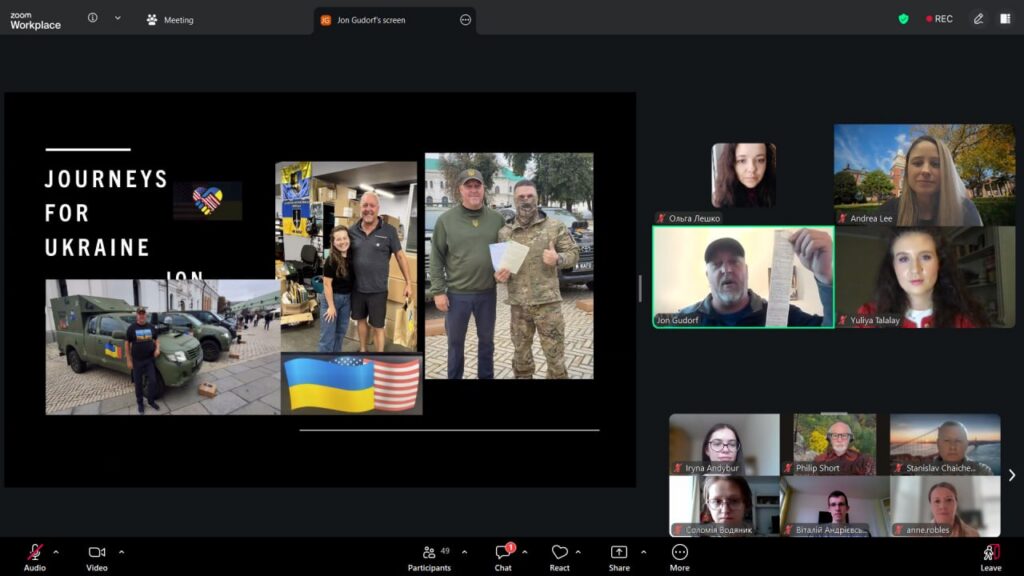1024x576 pixels.
Task: Expand the audio options chevron
Action: (x=56, y=551)
